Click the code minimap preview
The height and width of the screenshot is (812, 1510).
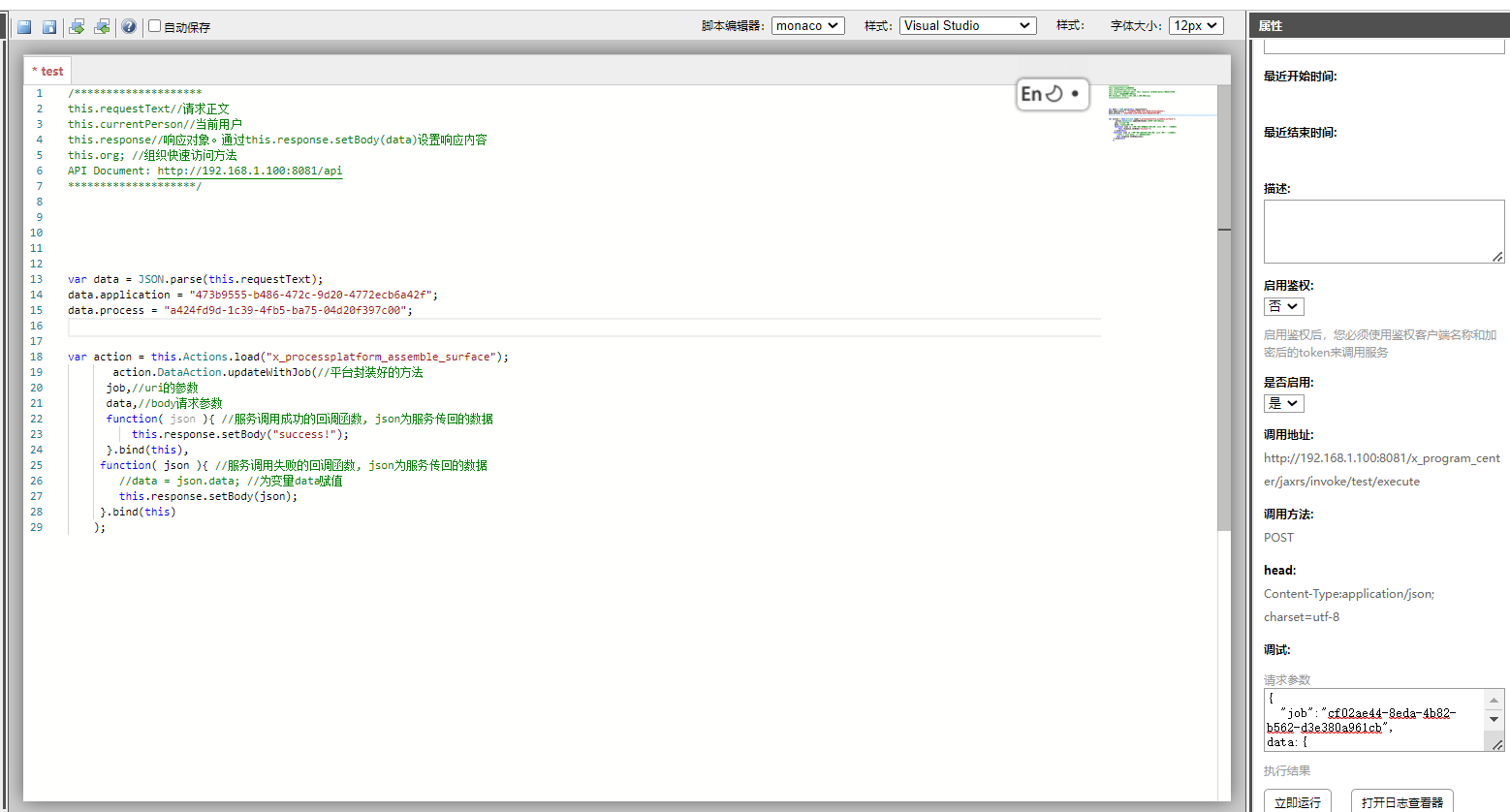click(1161, 113)
